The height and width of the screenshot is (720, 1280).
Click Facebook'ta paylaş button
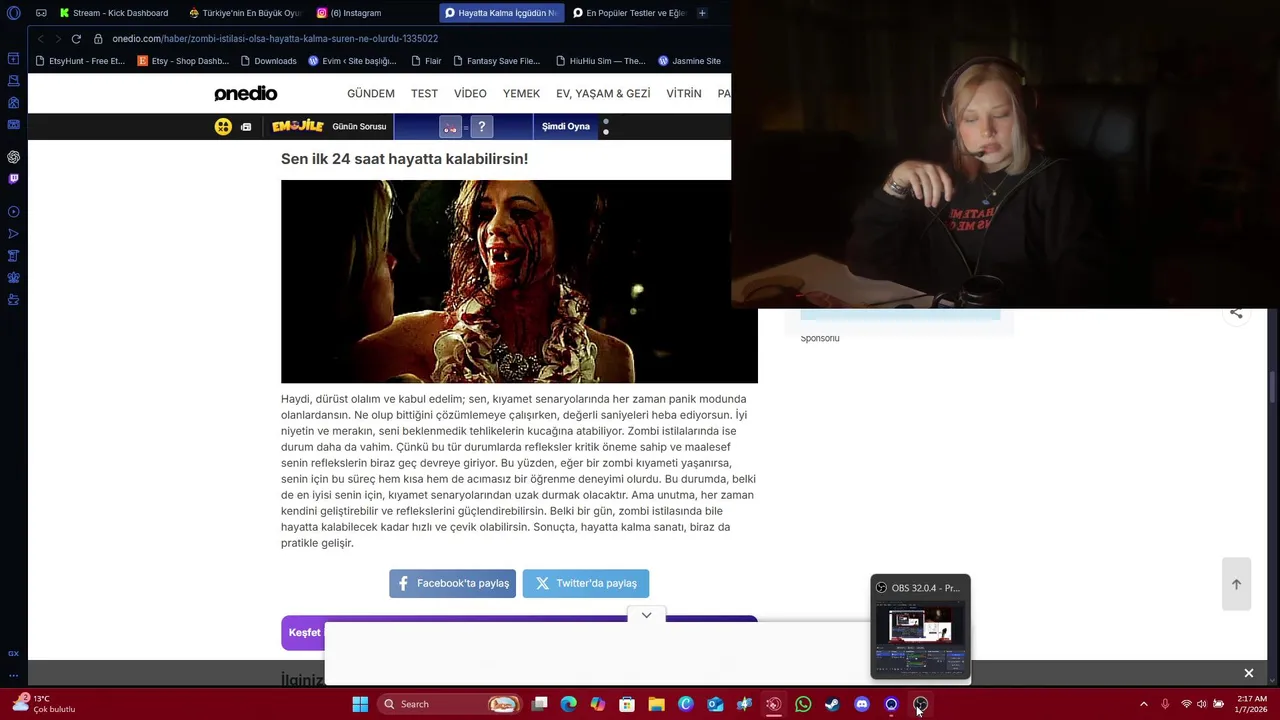pyautogui.click(x=452, y=583)
